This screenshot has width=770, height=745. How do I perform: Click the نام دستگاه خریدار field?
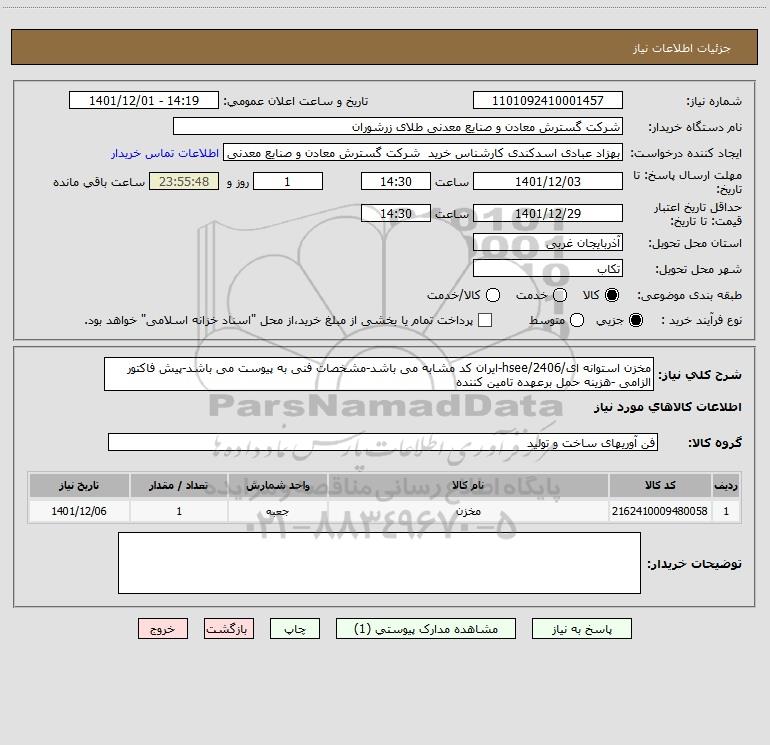pyautogui.click(x=398, y=126)
